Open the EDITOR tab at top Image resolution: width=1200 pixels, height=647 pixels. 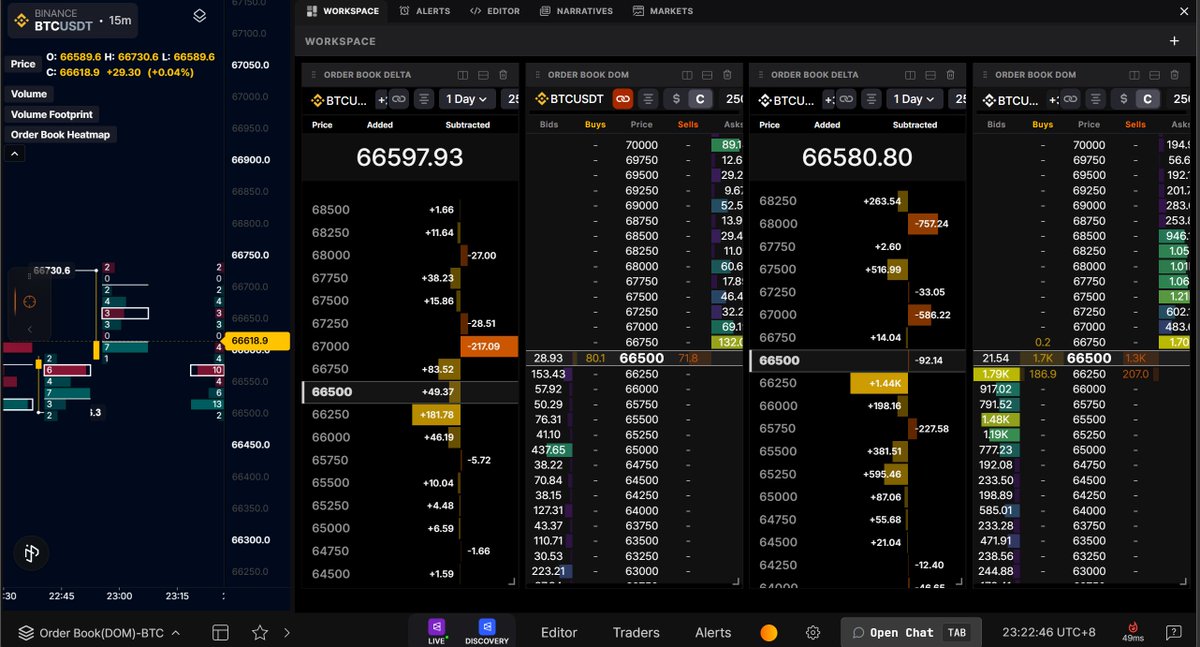pos(494,11)
